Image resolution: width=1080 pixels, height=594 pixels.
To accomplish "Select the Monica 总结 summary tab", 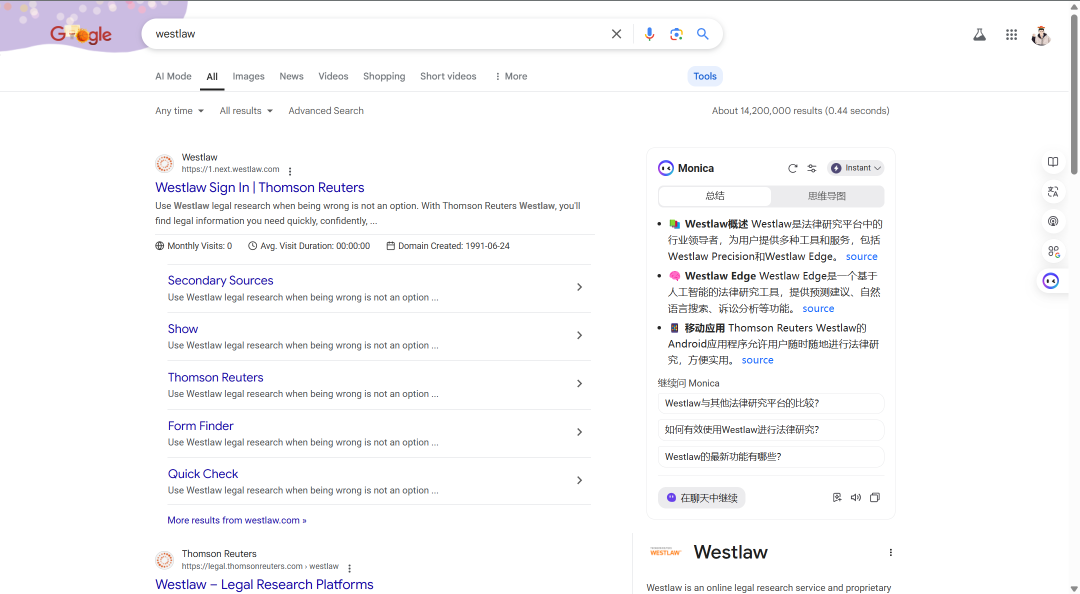I will pos(715,196).
